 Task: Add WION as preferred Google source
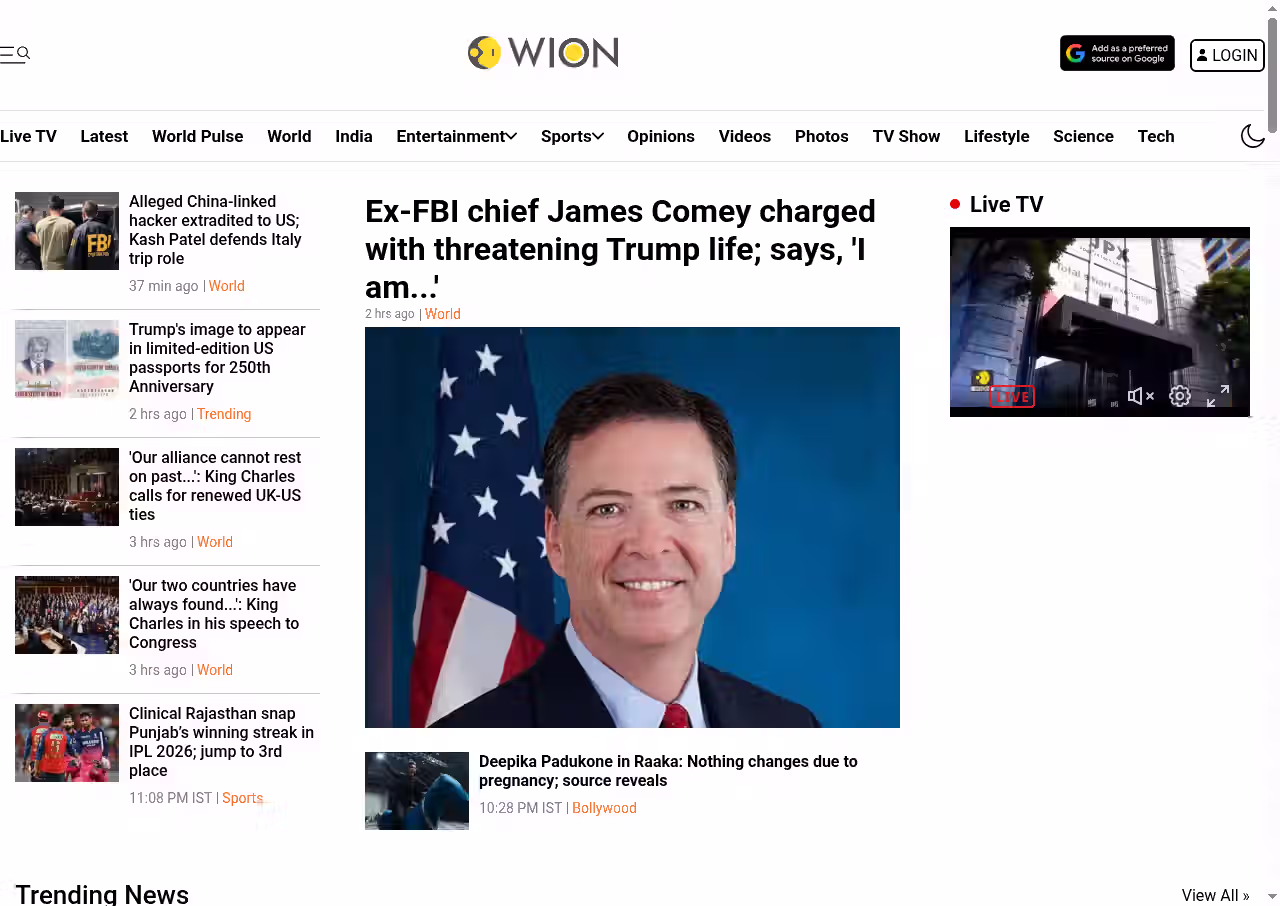coord(1117,54)
